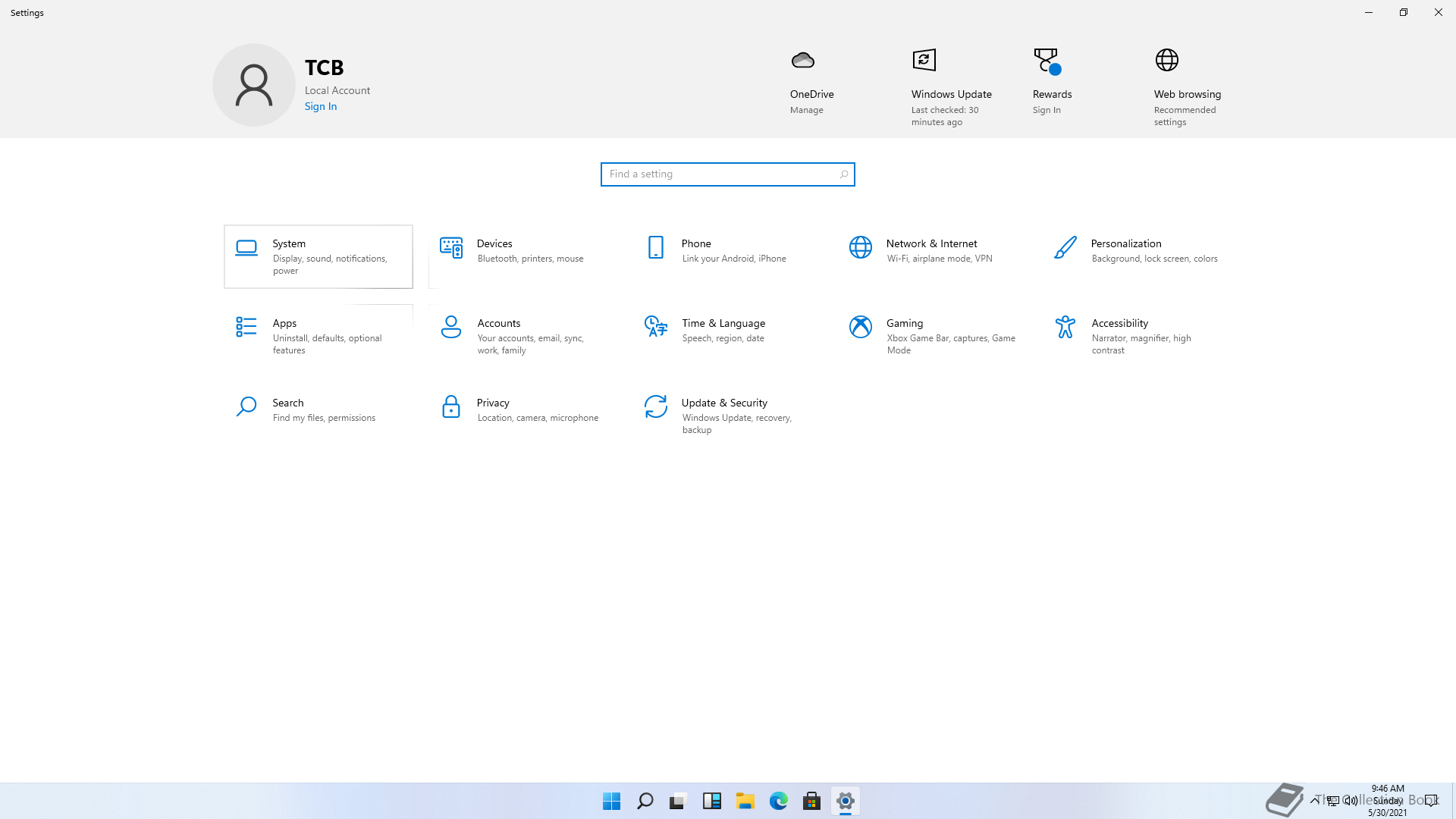Click the Search magnifier category icon
Viewport: 1456px width, 819px height.
[x=246, y=406]
